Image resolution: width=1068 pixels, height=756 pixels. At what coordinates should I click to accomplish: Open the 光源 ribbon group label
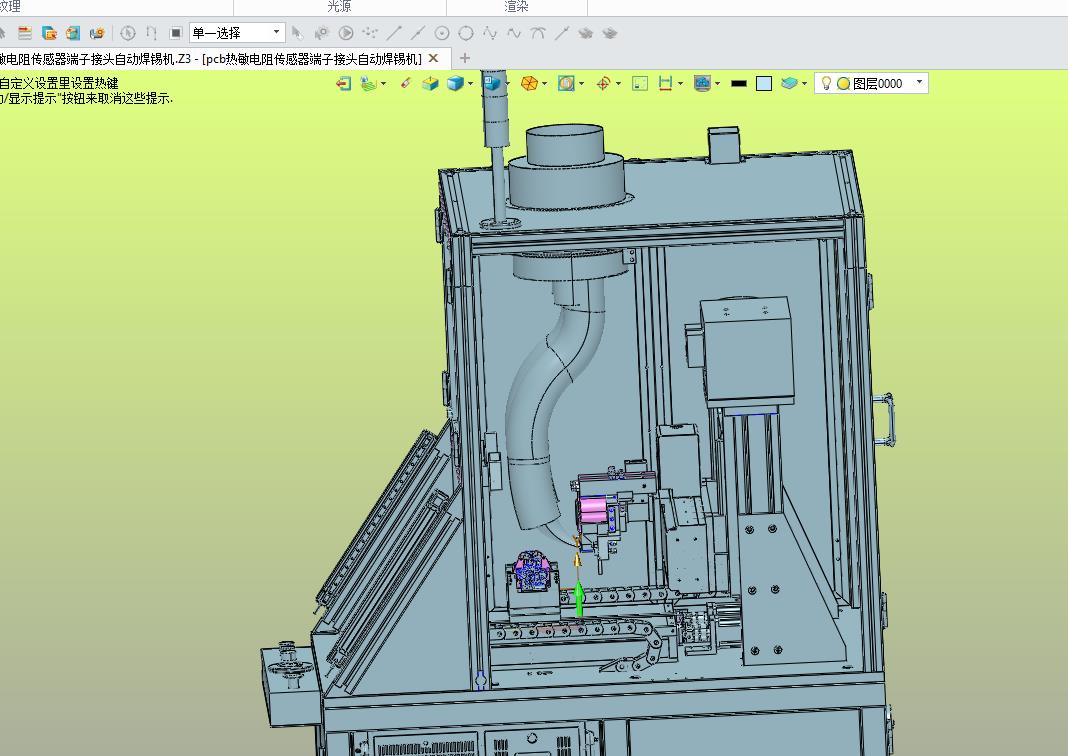pos(339,6)
